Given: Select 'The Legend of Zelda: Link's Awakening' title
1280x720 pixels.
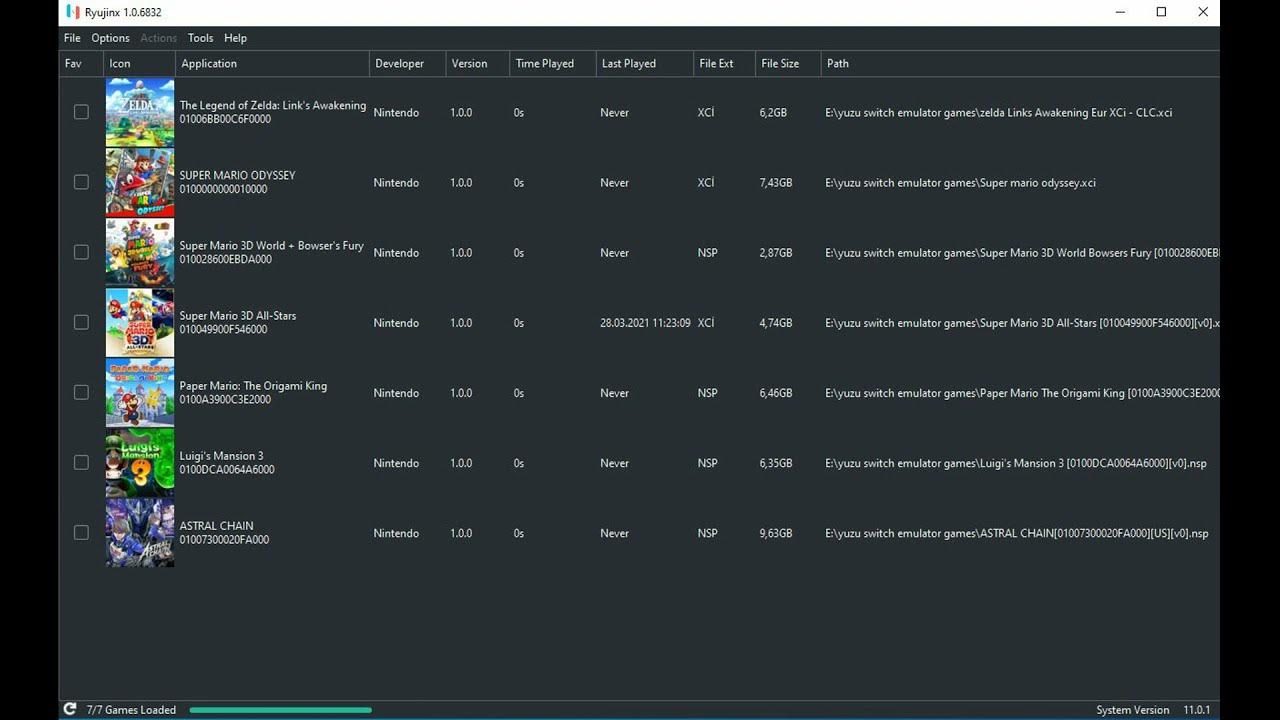Looking at the screenshot, I should (x=273, y=105).
